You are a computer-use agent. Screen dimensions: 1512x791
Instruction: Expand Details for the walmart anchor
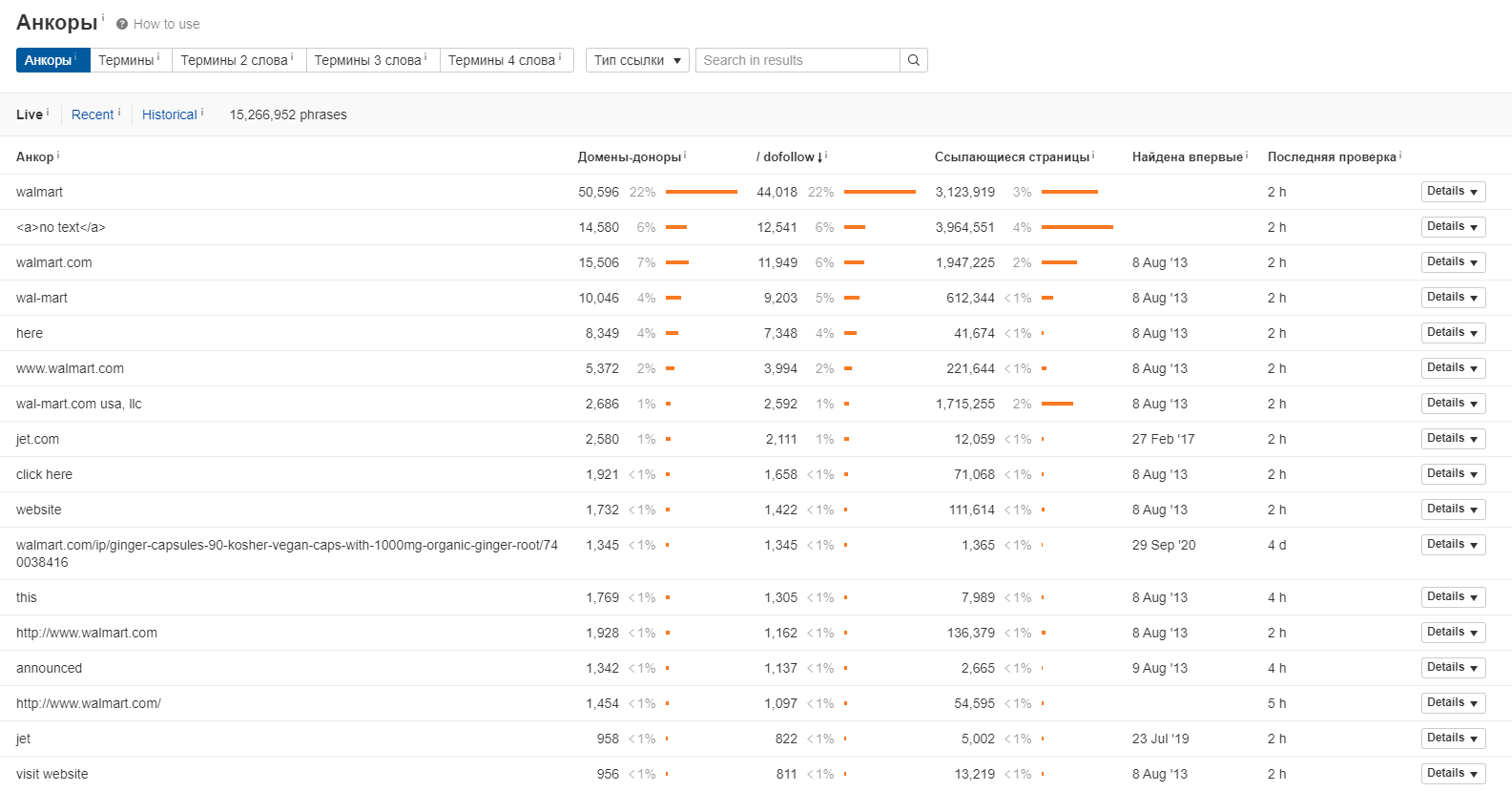pos(1452,192)
